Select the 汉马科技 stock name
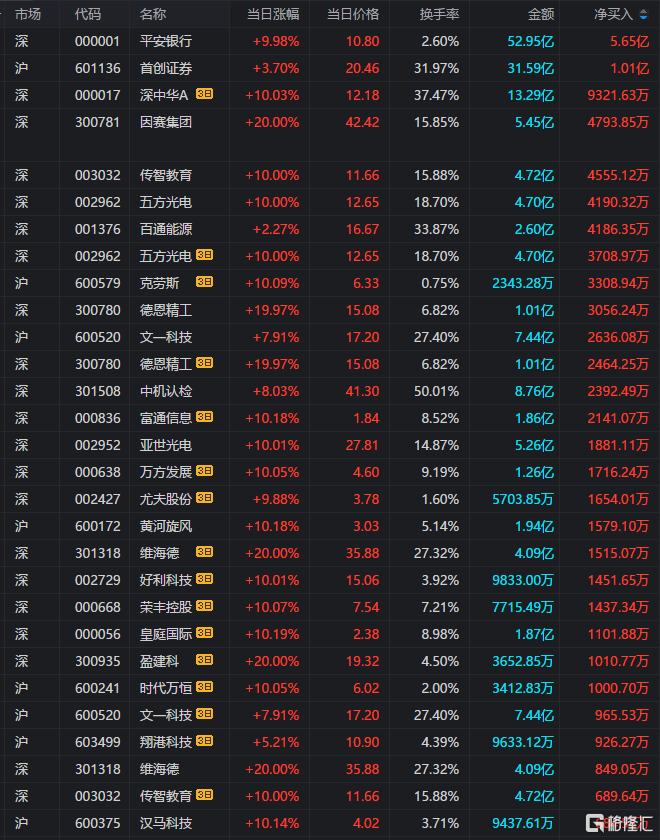This screenshot has width=660, height=840. [x=166, y=823]
